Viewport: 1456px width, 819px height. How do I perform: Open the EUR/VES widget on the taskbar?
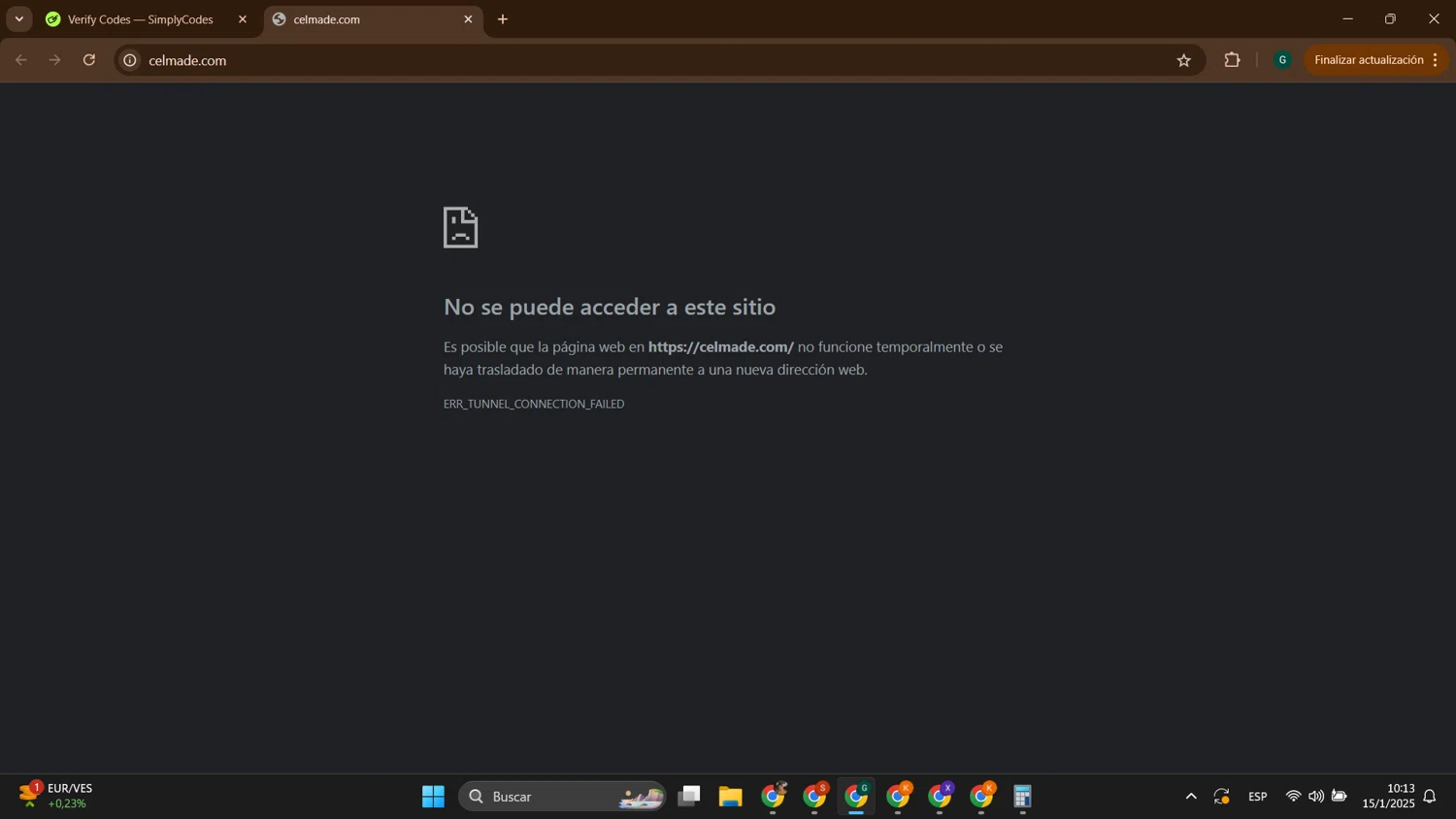point(56,796)
